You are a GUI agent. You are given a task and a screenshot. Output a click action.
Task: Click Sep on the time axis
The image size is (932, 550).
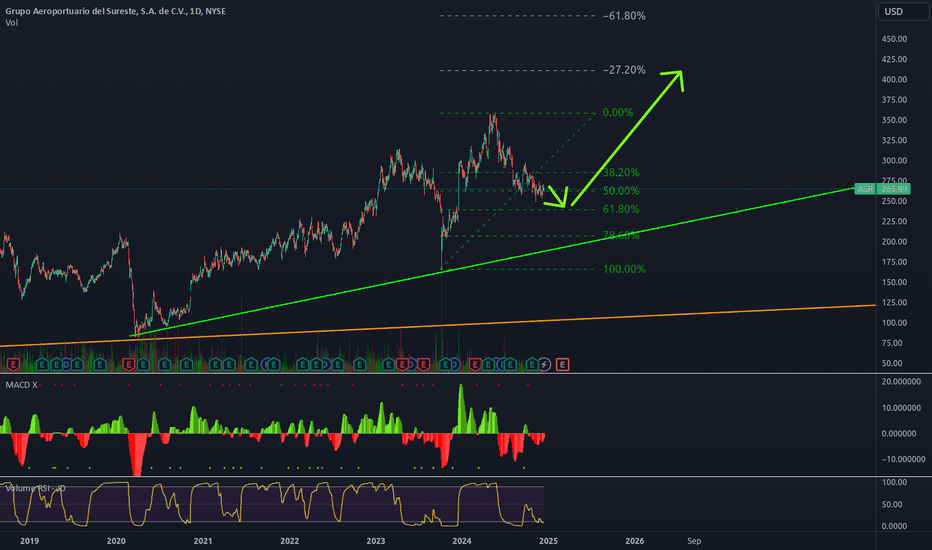coord(694,541)
